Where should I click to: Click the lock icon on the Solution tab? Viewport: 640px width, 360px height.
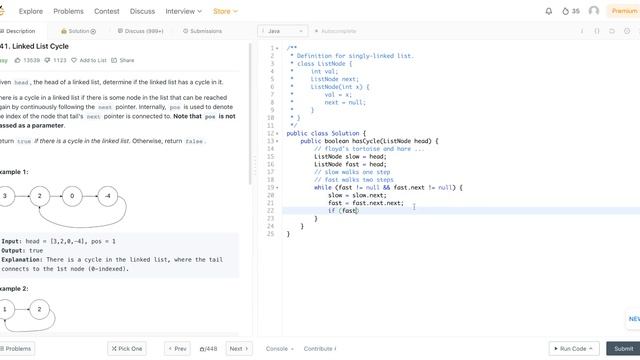point(64,31)
